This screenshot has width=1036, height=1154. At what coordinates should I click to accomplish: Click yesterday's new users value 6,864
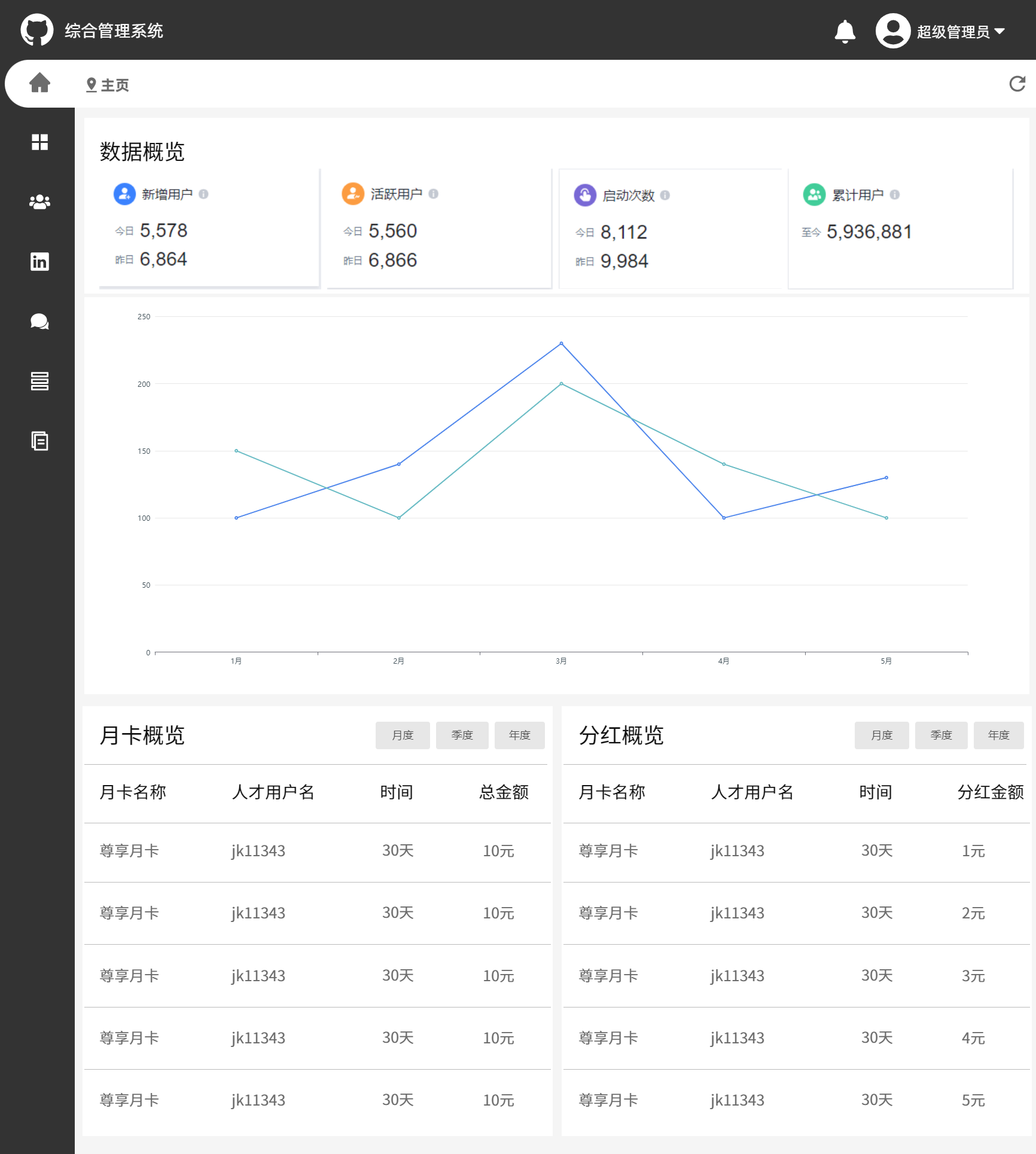tap(163, 259)
